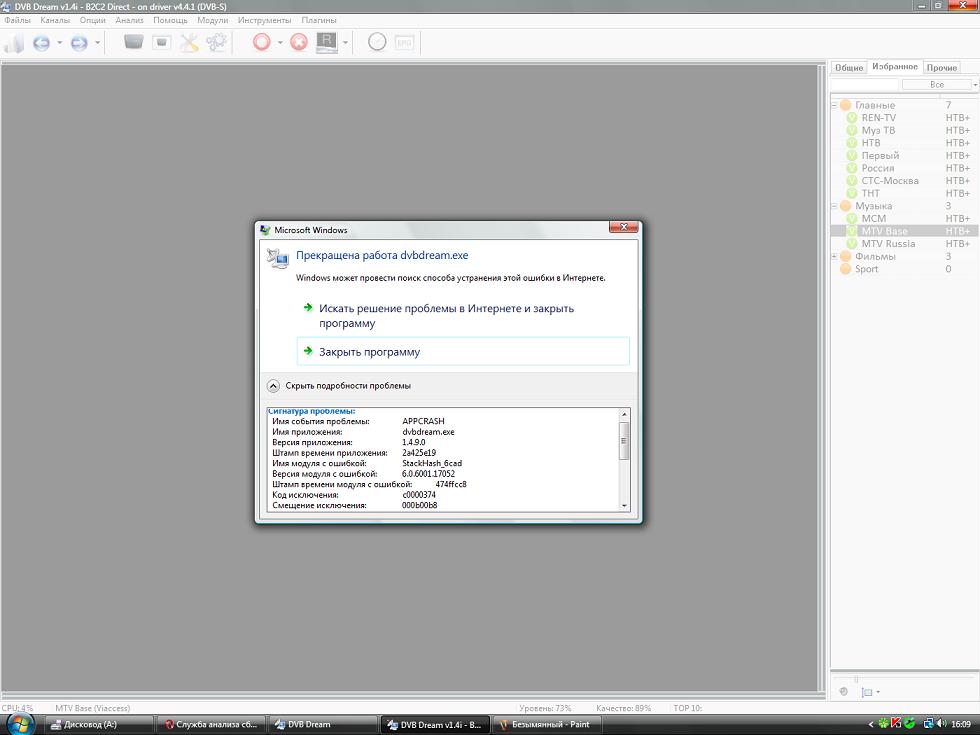
Task: Open dropdown beside the previous channel arrow
Action: [59, 43]
